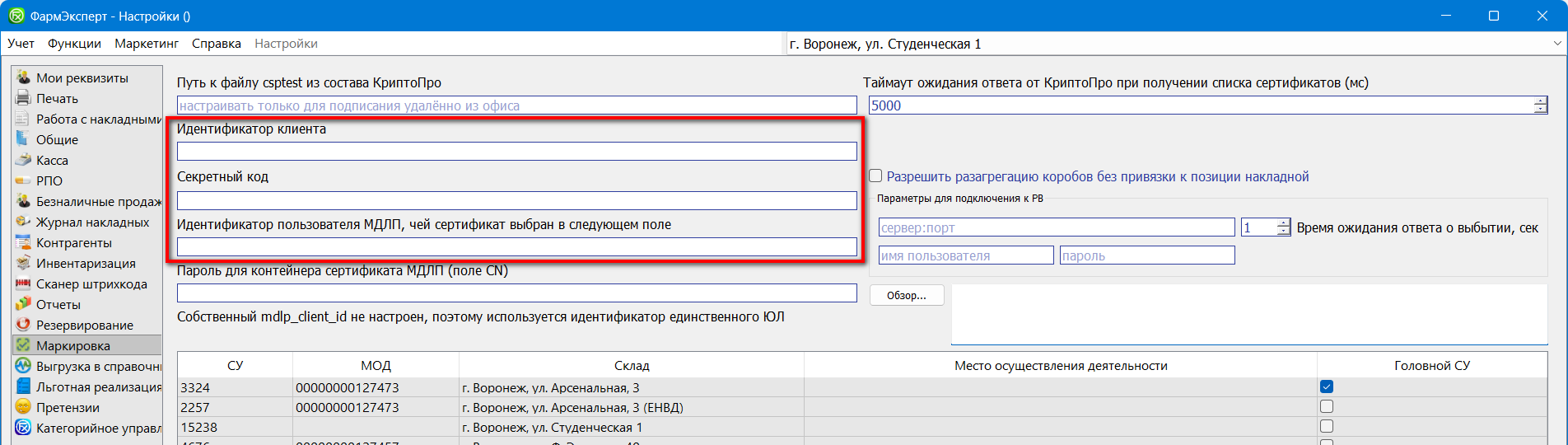Expand the address dropdown г. Воронеж
Viewport: 1568px width, 445px height.
pos(1556,44)
